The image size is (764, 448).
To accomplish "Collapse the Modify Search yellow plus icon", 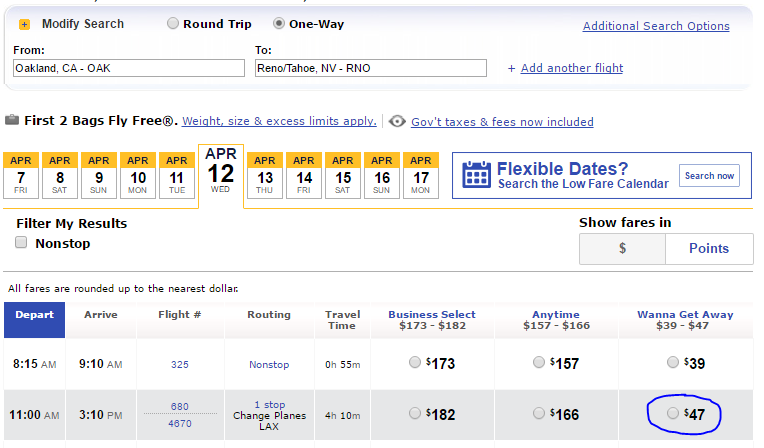I will [25, 24].
